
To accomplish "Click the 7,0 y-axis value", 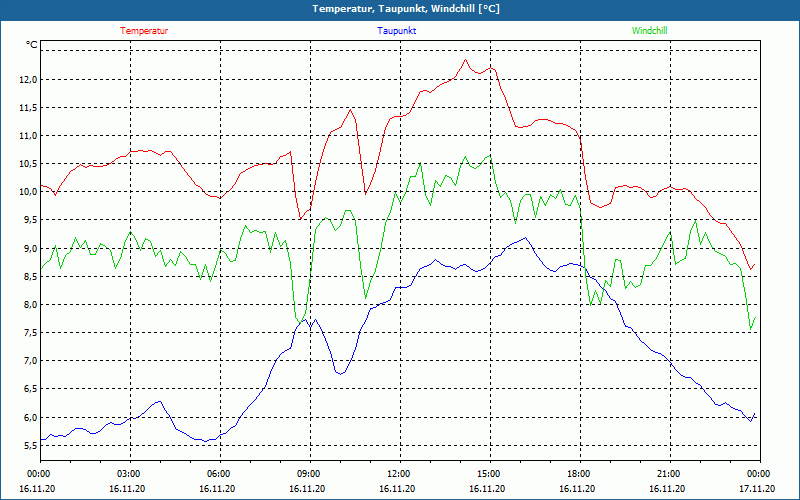I will [x=30, y=361].
